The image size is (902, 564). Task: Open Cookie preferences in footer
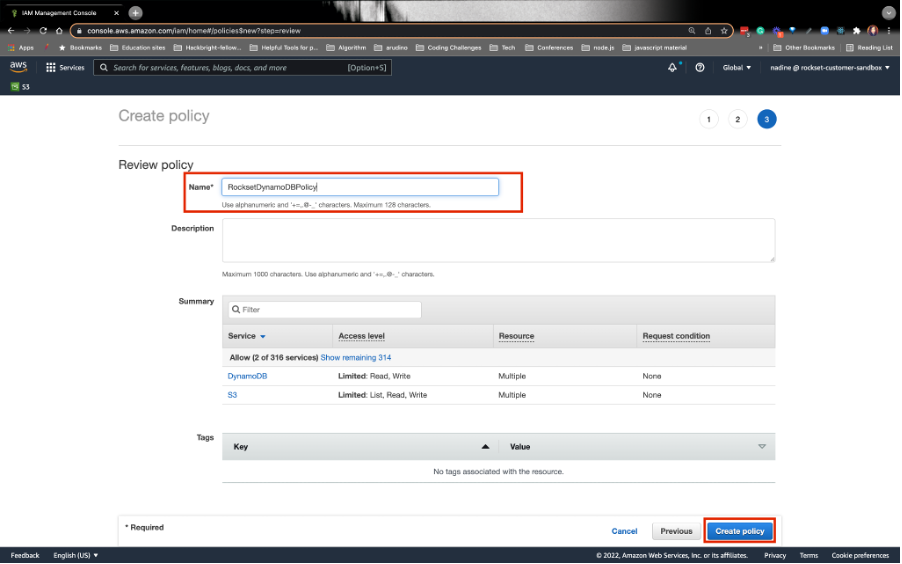pyautogui.click(x=860, y=555)
